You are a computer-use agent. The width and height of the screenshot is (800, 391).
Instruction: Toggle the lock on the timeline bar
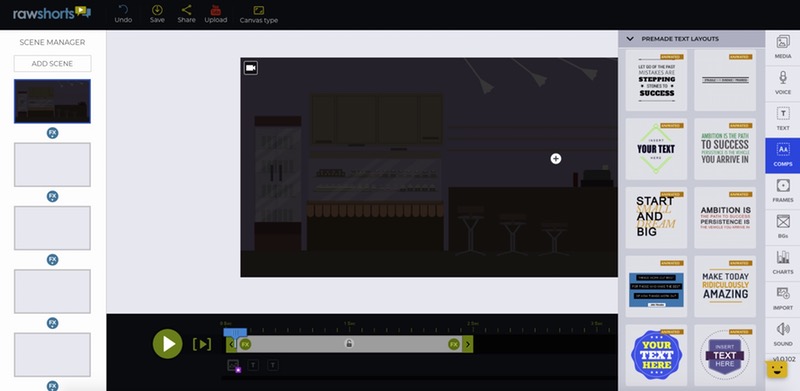pyautogui.click(x=348, y=344)
